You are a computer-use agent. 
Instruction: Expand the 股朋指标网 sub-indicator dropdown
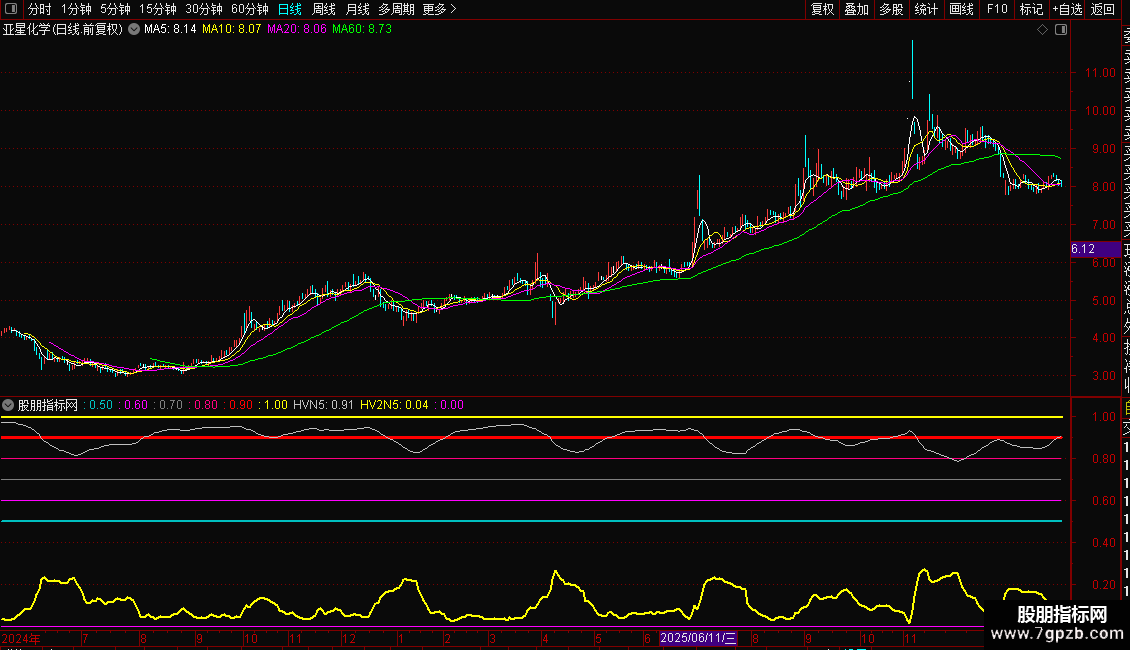[9, 405]
